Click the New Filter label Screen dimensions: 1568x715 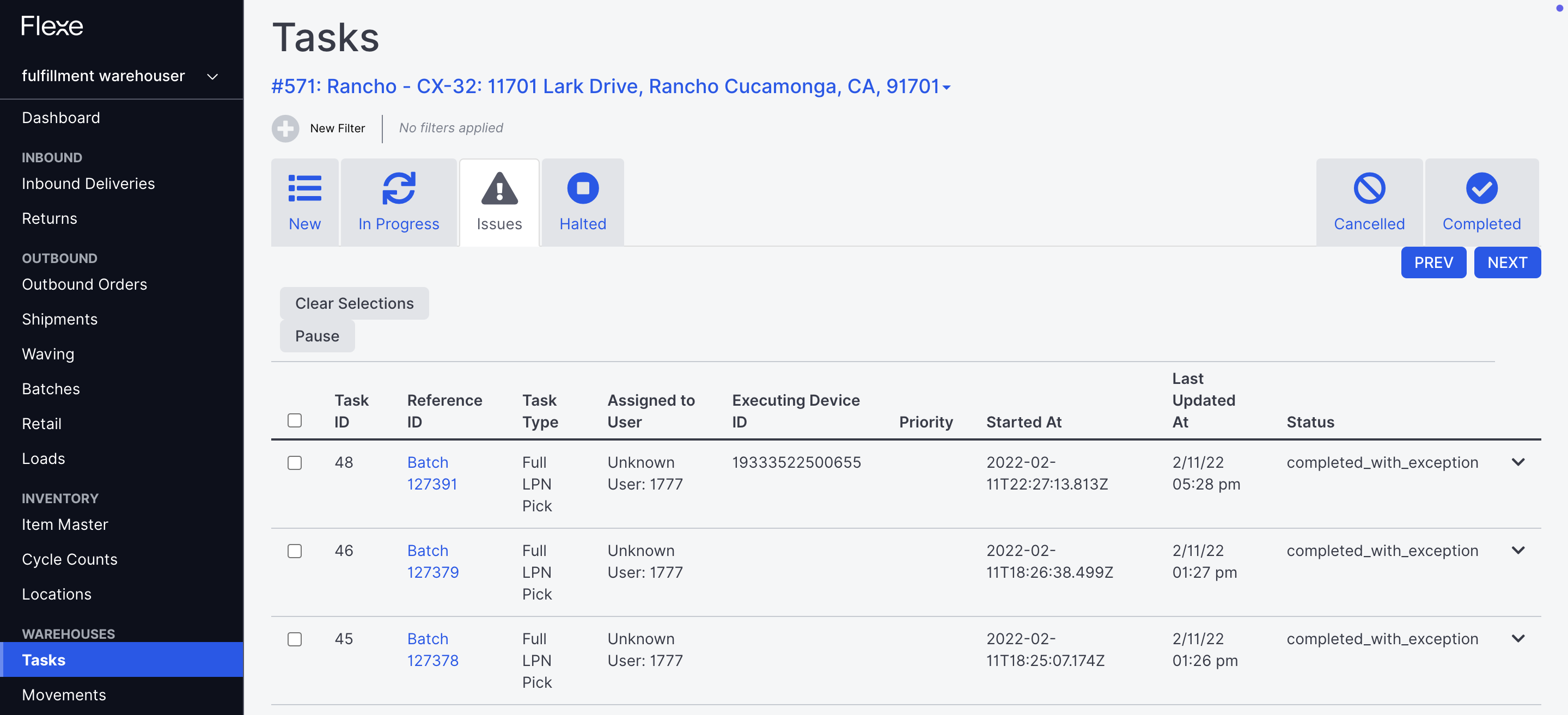[x=337, y=129]
